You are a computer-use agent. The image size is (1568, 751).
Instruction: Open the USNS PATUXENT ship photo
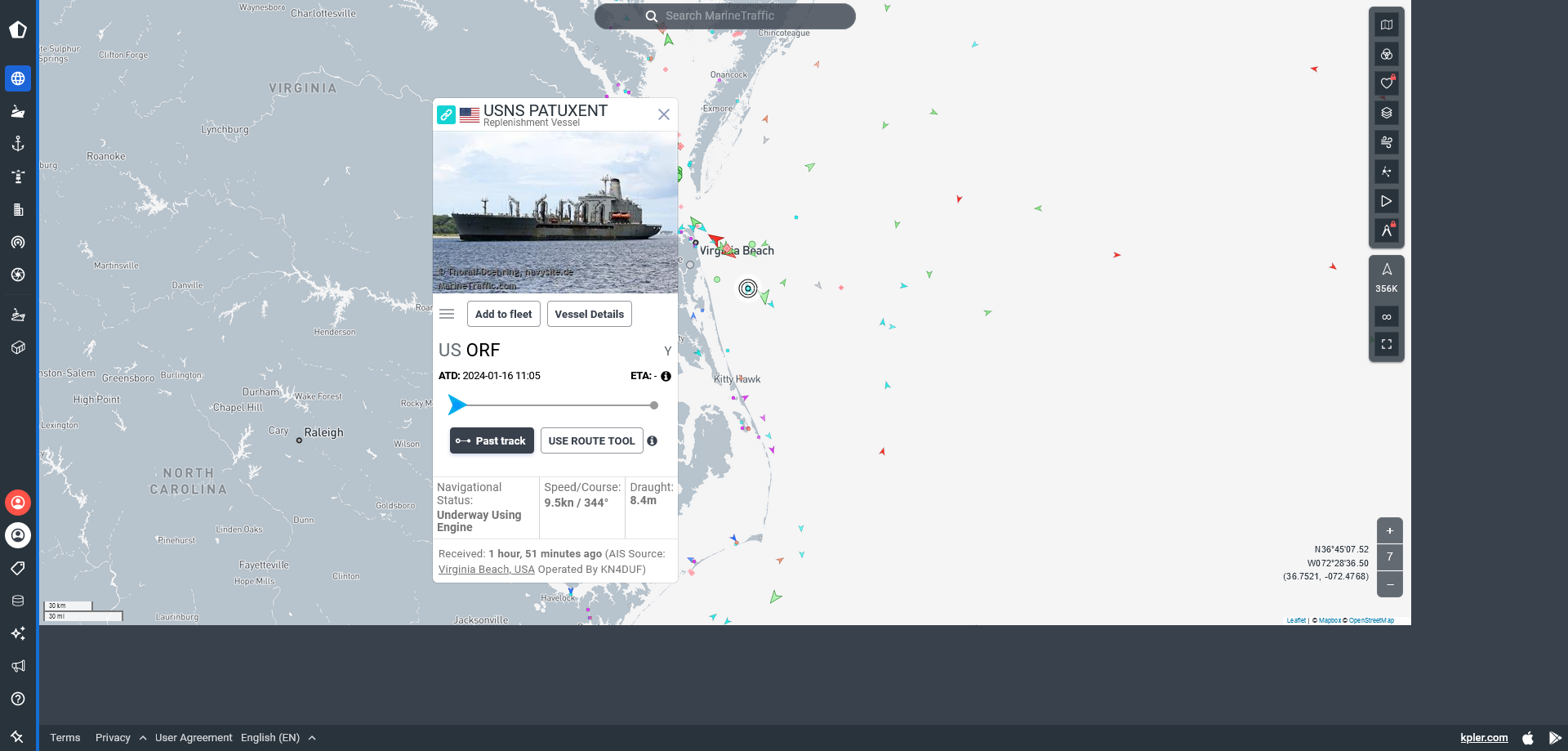click(x=555, y=212)
